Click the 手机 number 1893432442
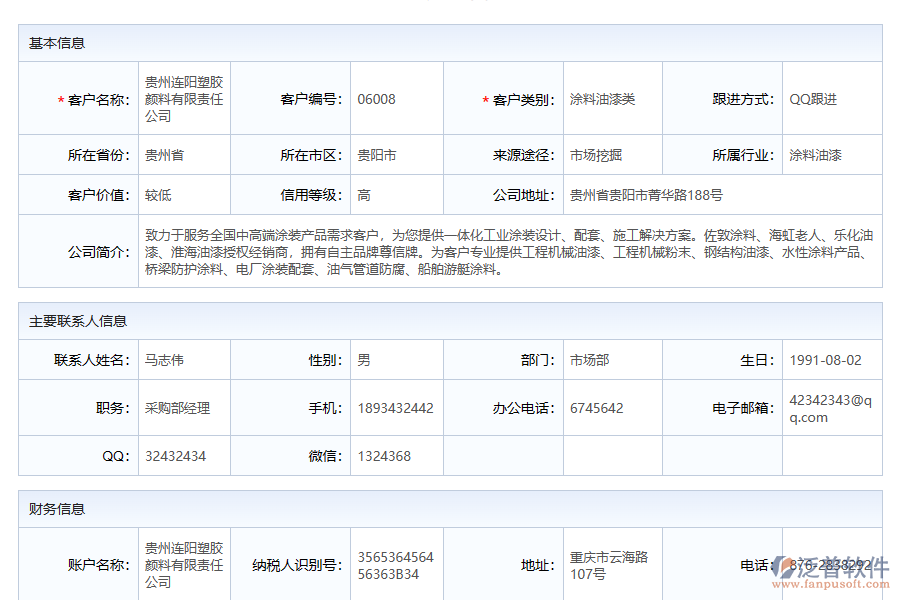The height and width of the screenshot is (600, 900). coord(395,408)
